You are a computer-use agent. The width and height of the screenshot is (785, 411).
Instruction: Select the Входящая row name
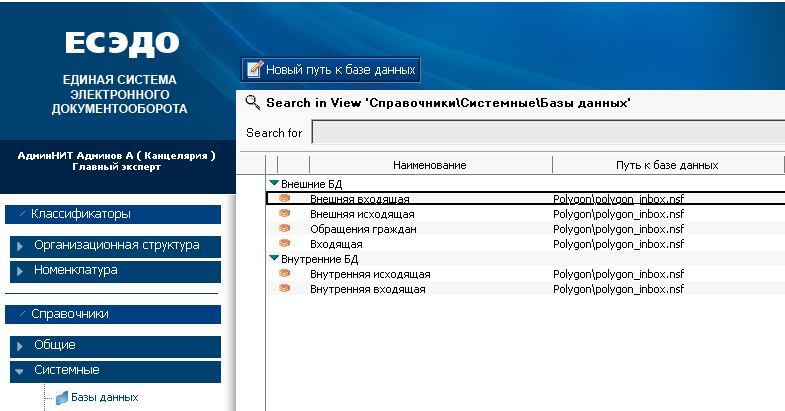click(x=336, y=244)
